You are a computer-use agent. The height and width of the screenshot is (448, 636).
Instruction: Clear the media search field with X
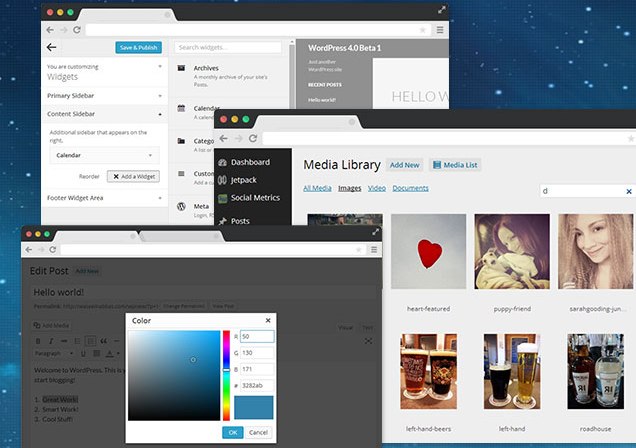[629, 191]
